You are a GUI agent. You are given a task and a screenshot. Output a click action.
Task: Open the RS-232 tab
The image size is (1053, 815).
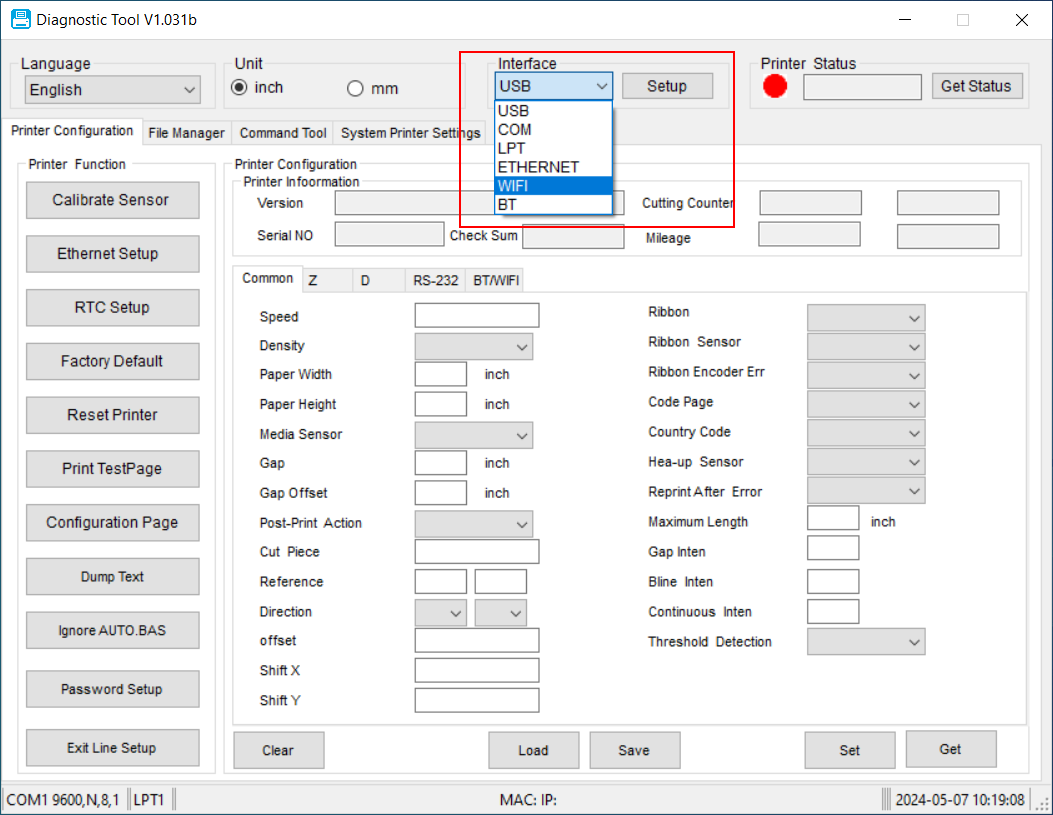coord(436,281)
